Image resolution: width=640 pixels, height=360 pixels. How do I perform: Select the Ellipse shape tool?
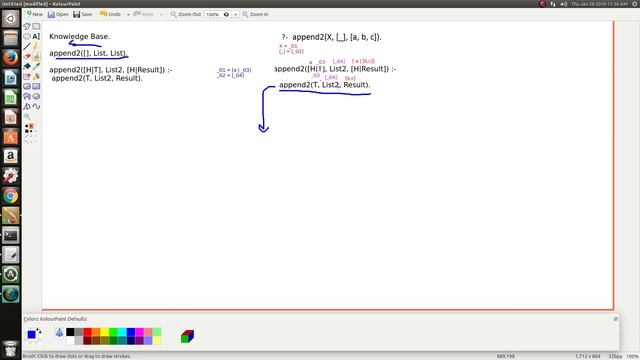[x=36, y=96]
